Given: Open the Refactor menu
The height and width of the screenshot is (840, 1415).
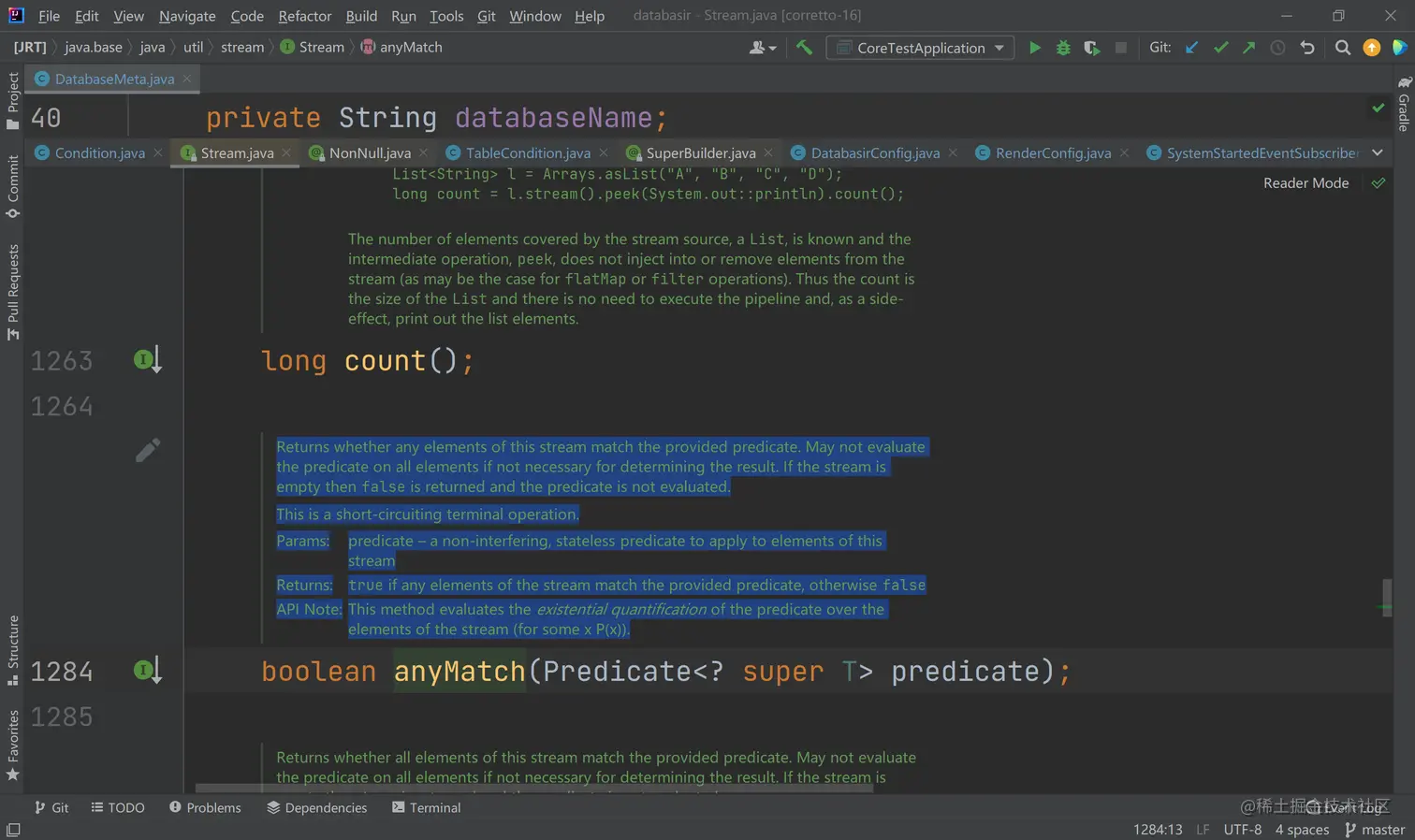Looking at the screenshot, I should [305, 16].
